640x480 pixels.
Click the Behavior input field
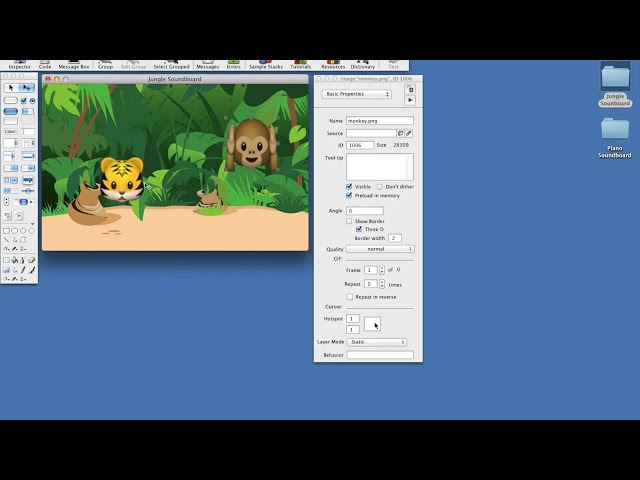[x=380, y=355]
